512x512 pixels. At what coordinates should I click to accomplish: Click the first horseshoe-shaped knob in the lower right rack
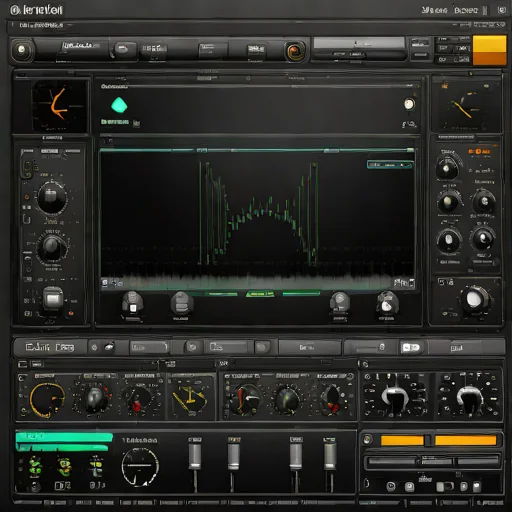[396, 396]
